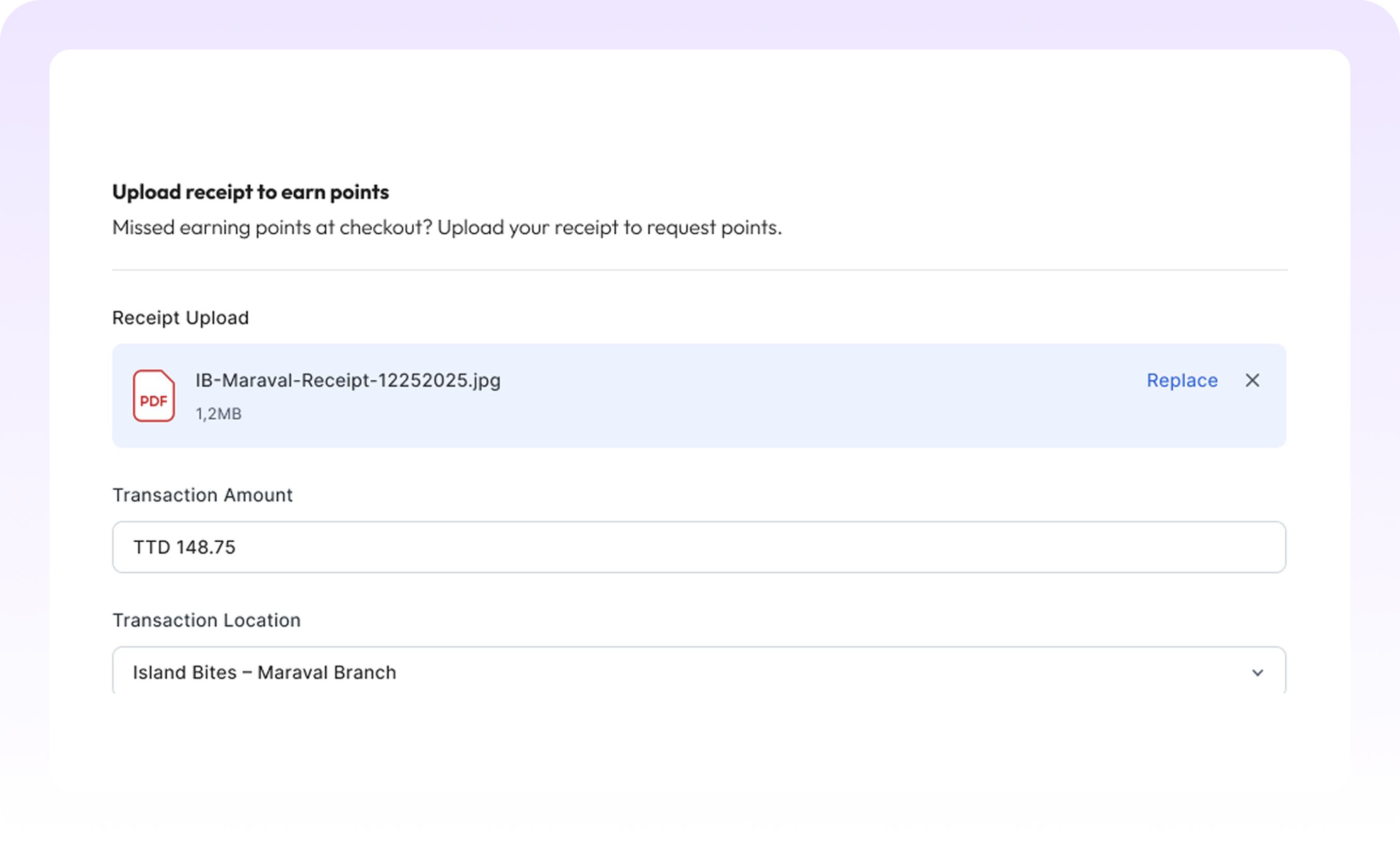Click the Replace link
The image size is (1400, 842).
point(1182,380)
